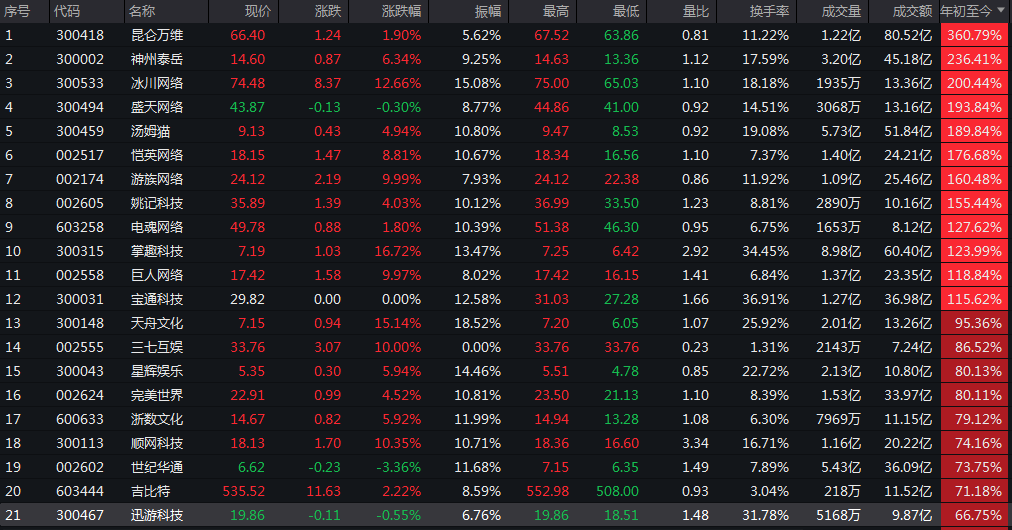Click the 360.79% year-to-date cell

pyautogui.click(x=974, y=35)
